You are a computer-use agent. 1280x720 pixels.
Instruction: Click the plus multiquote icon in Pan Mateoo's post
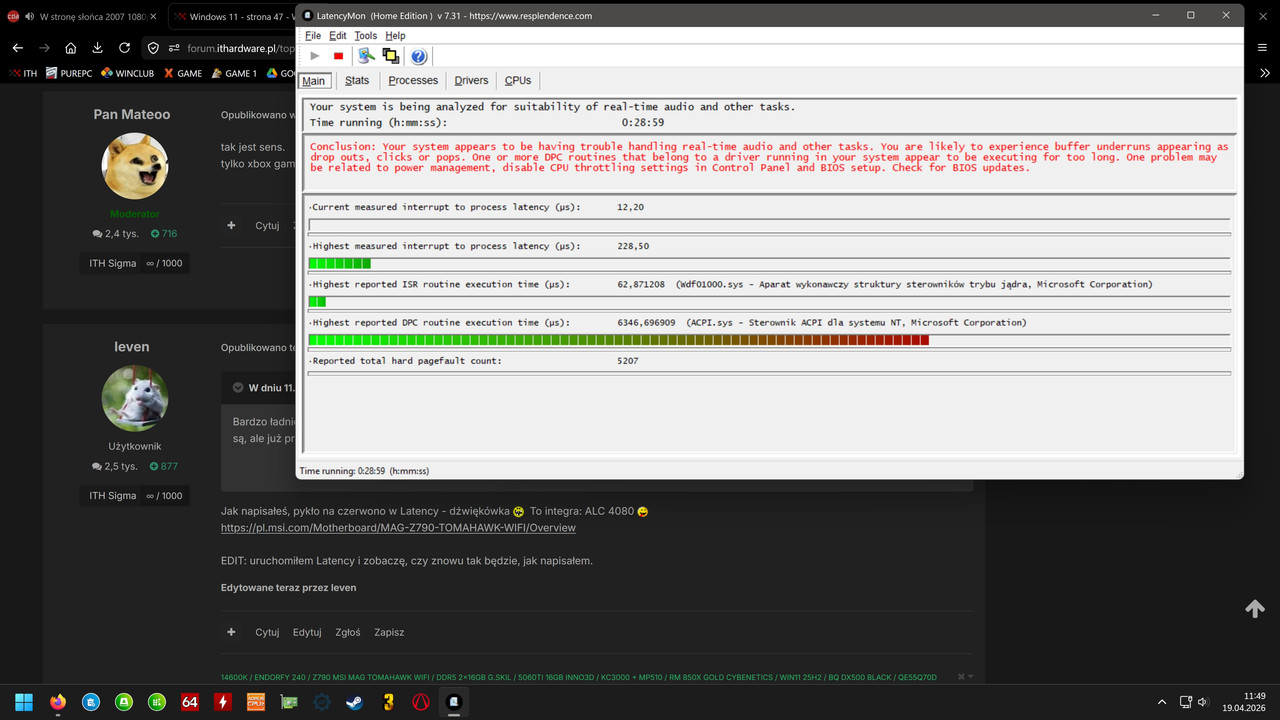[x=232, y=225]
